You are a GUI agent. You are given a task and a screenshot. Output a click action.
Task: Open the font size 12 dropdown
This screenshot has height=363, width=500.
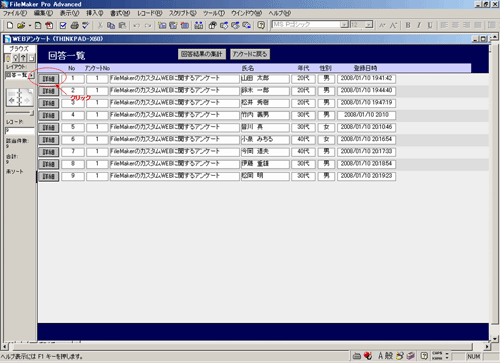[368, 25]
